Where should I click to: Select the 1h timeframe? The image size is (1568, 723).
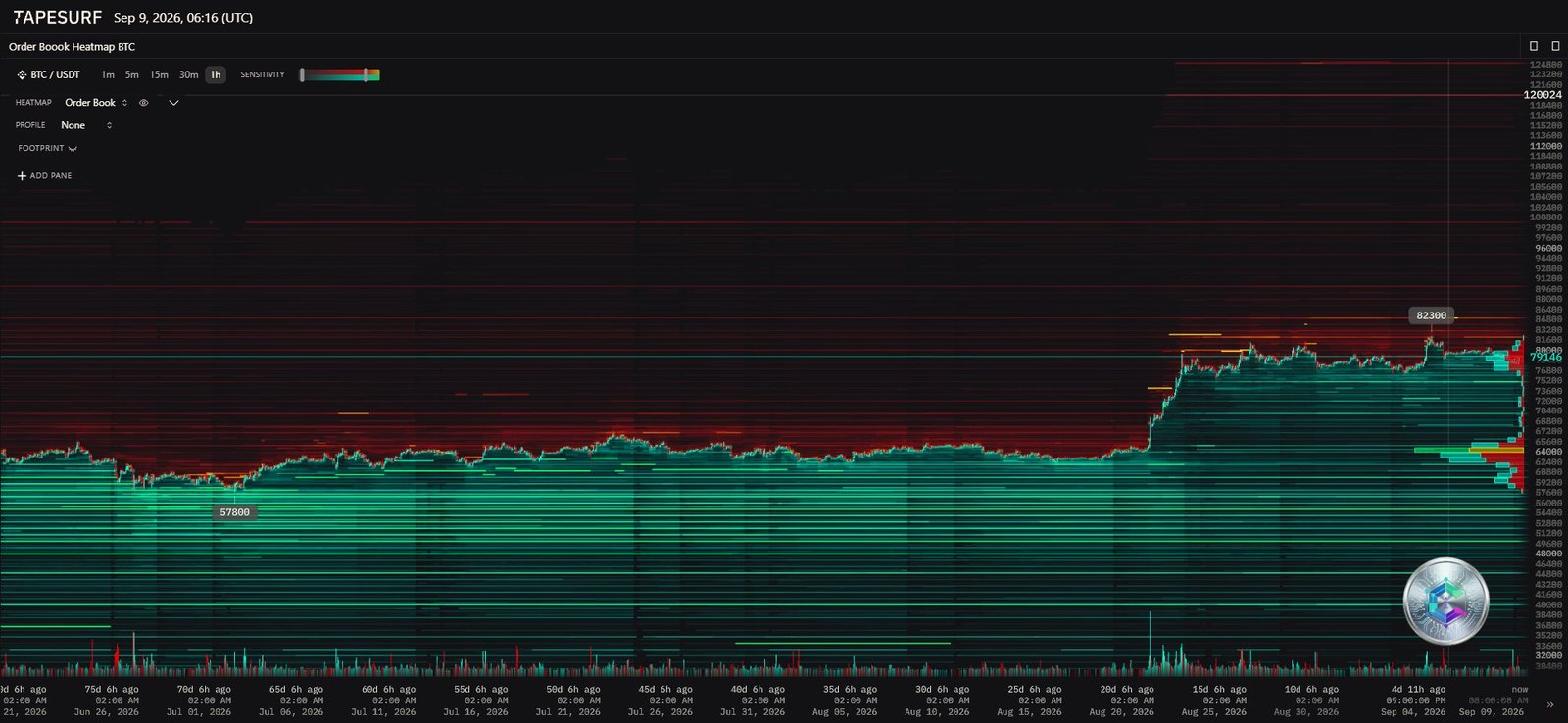click(216, 74)
